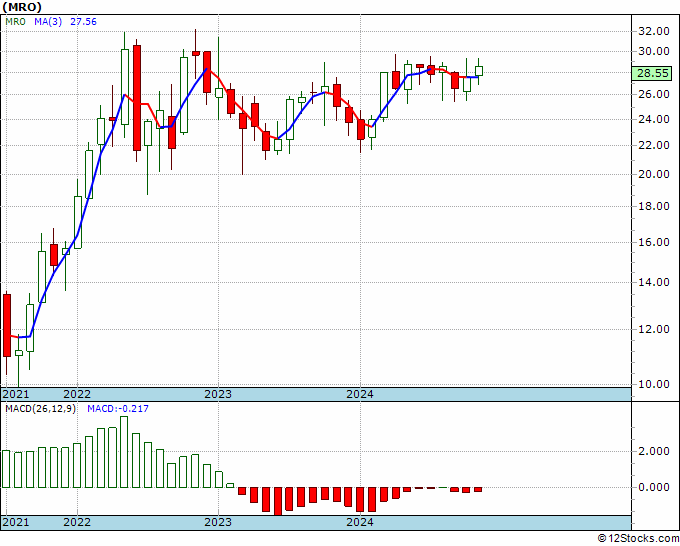This screenshot has height=546, width=680.
Task: Click the (MRO) chart title
Action: (x=22, y=7)
